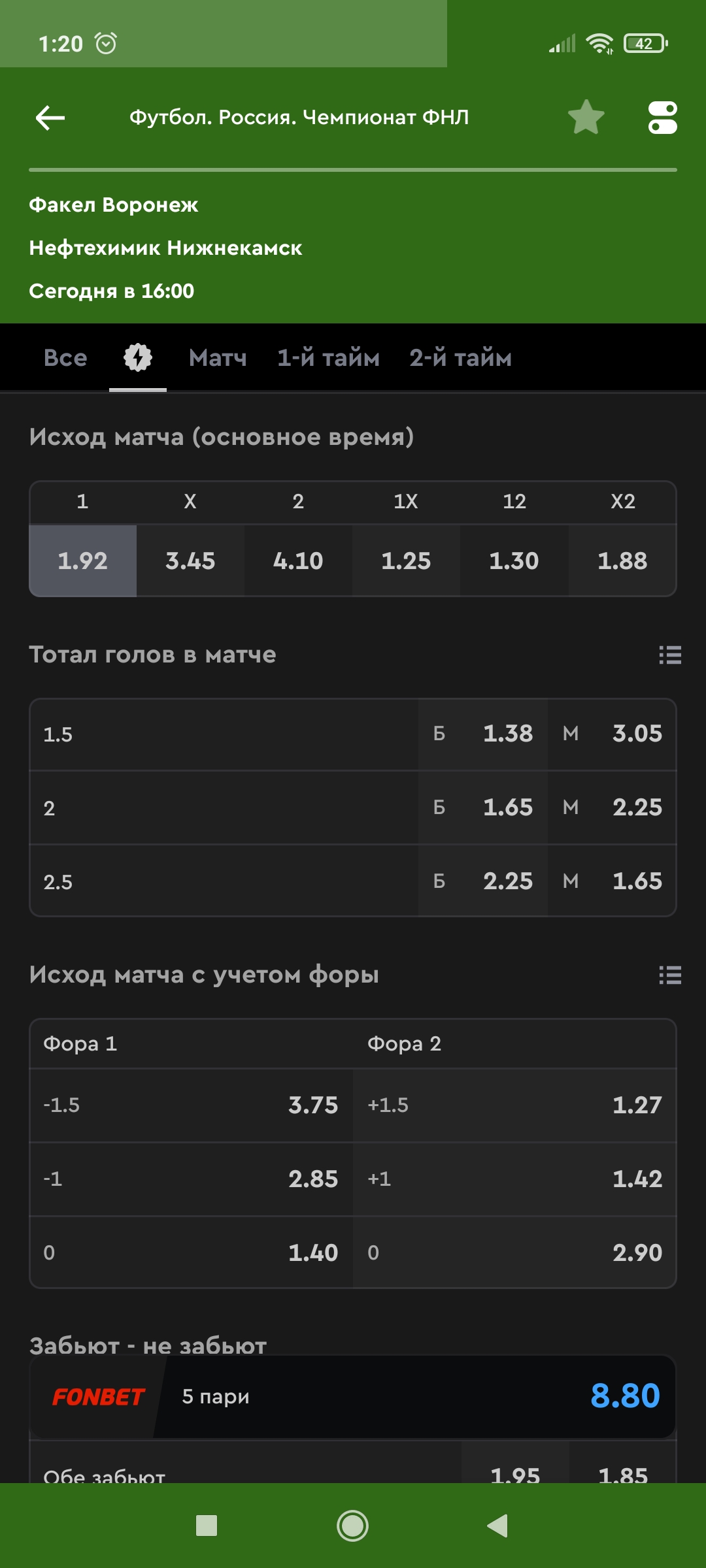Image resolution: width=706 pixels, height=1568 pixels.
Task: Open the 2-й тайм tab
Action: (460, 358)
